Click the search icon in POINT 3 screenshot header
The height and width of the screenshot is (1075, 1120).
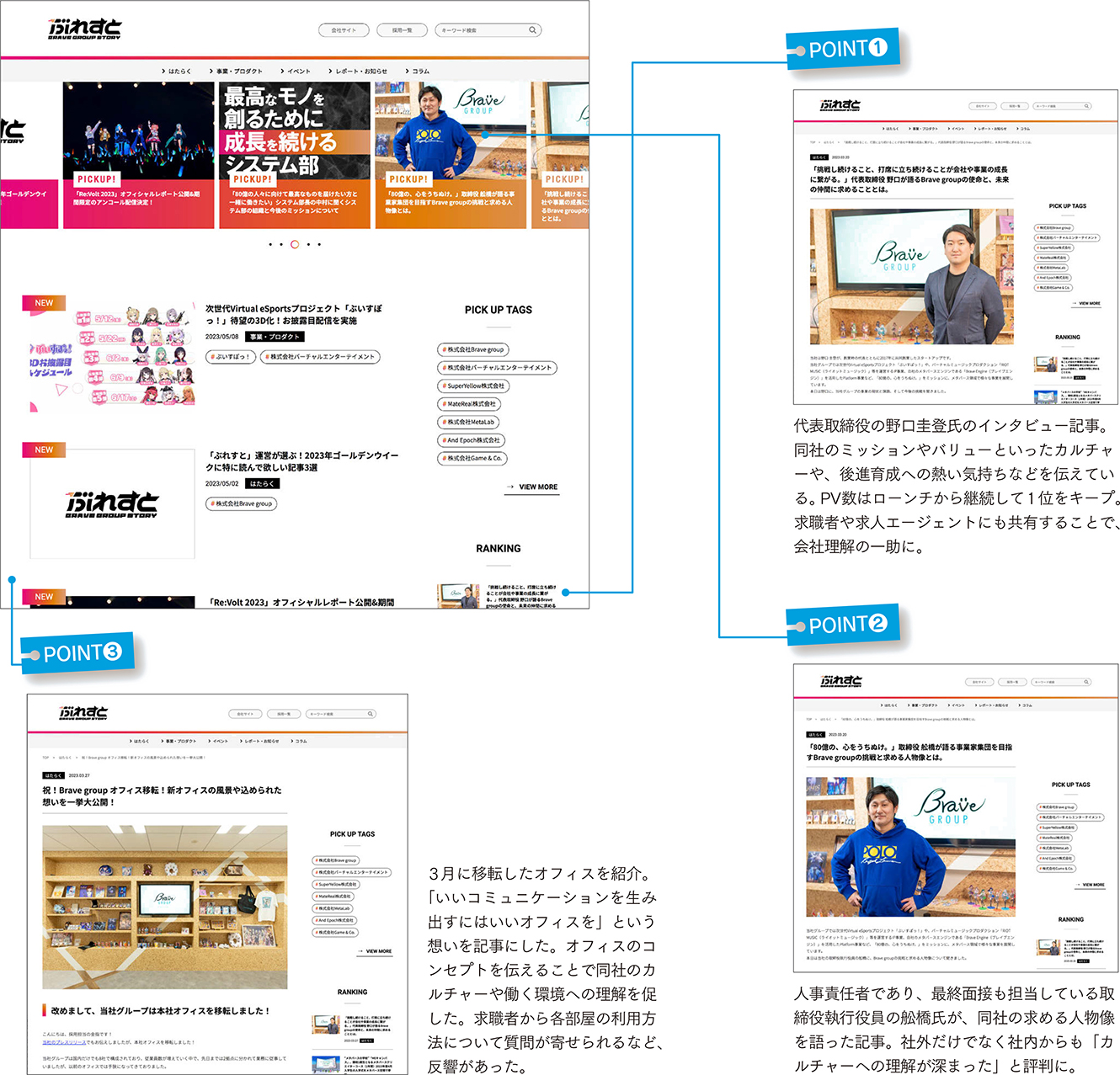click(371, 714)
